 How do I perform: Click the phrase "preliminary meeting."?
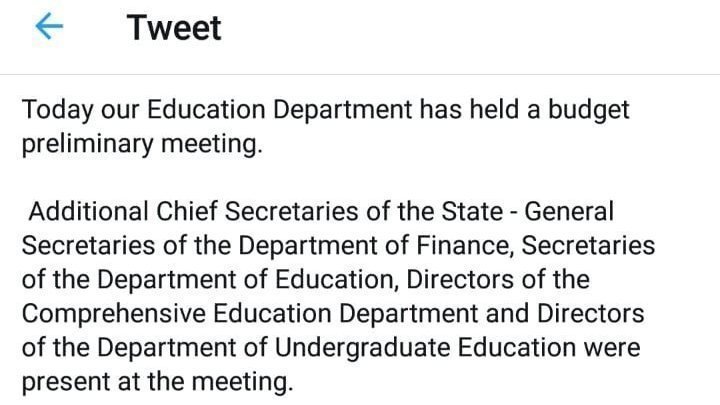coord(142,143)
